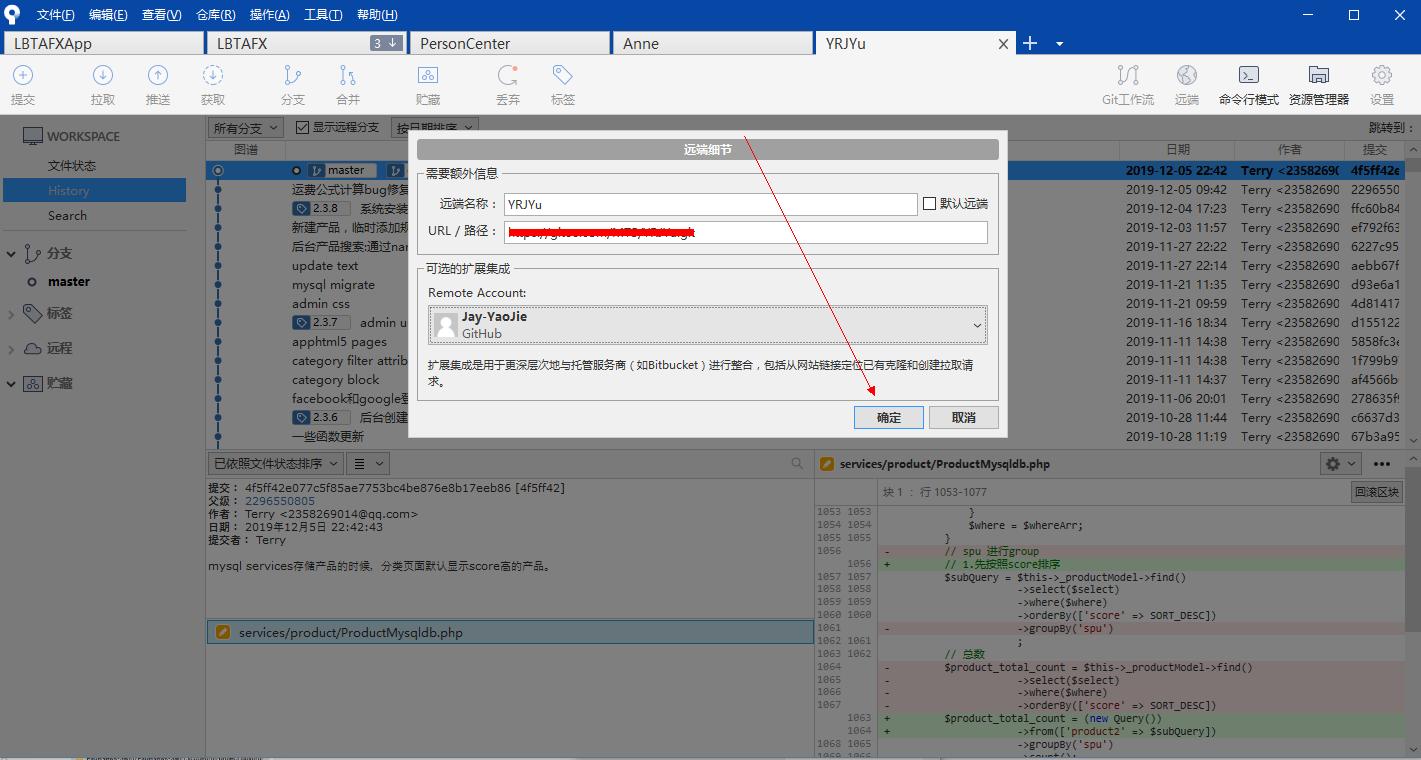
Task: Open the 操作(A) menu
Action: pyautogui.click(x=270, y=15)
